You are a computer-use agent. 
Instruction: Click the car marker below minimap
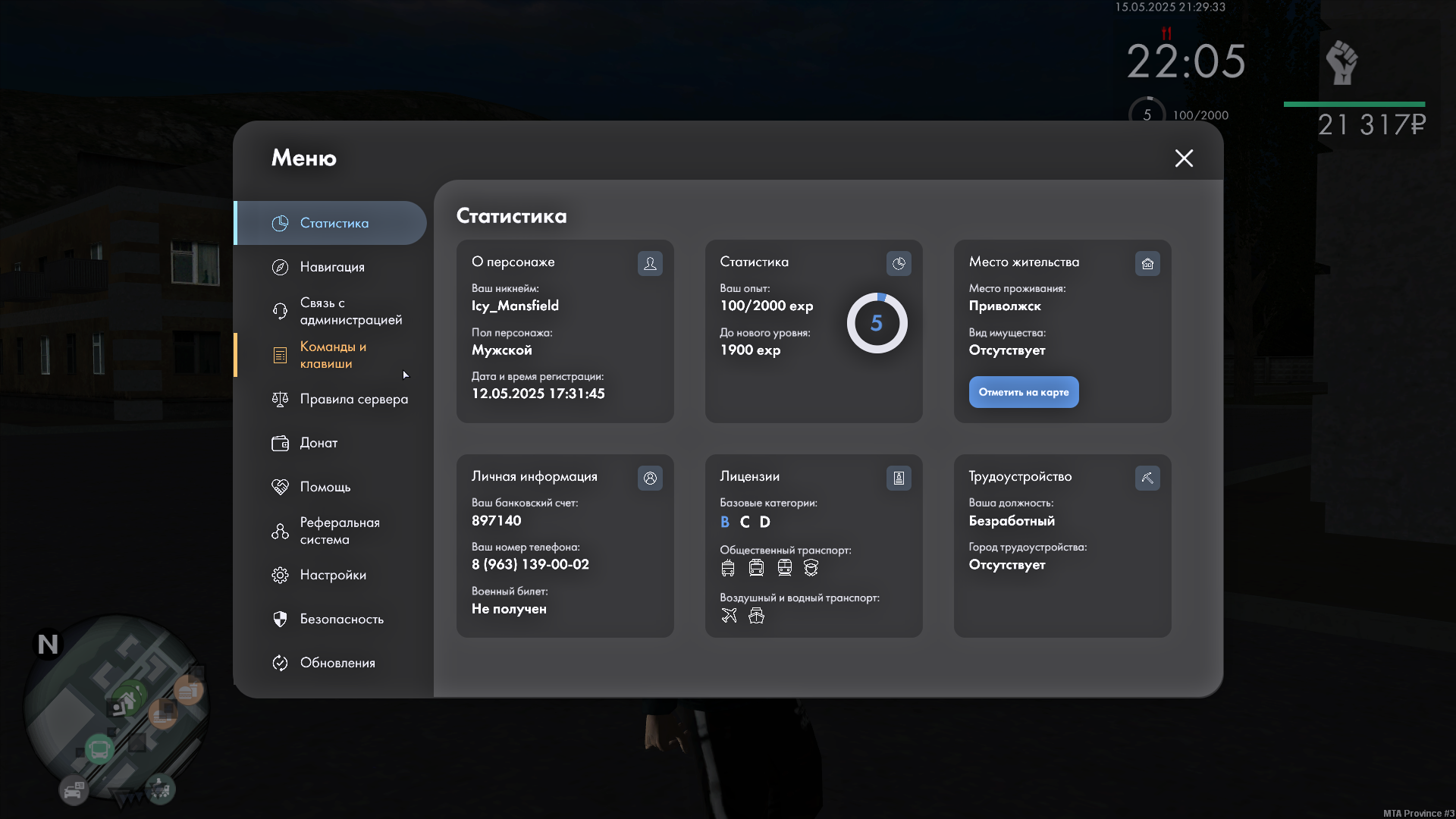pyautogui.click(x=74, y=791)
